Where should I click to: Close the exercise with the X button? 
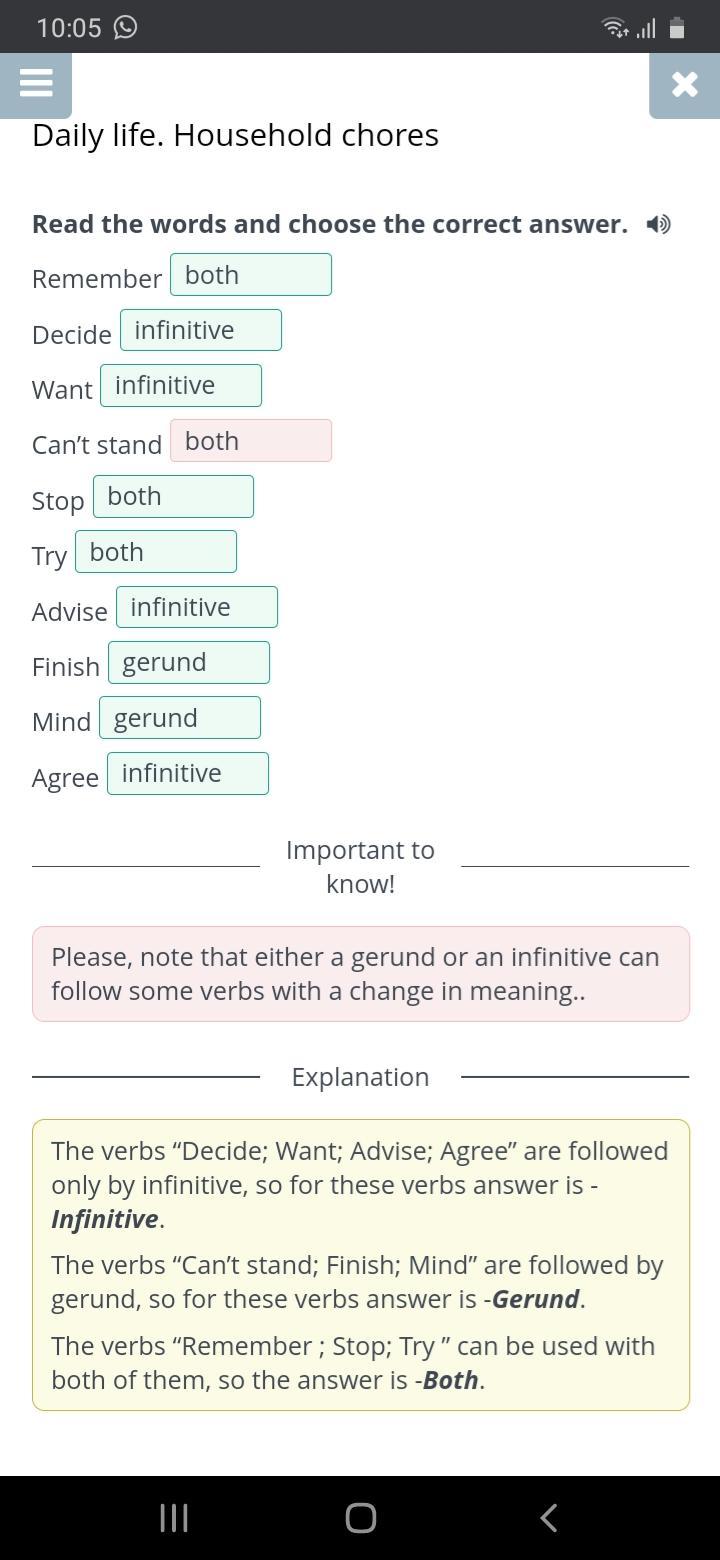click(x=684, y=84)
